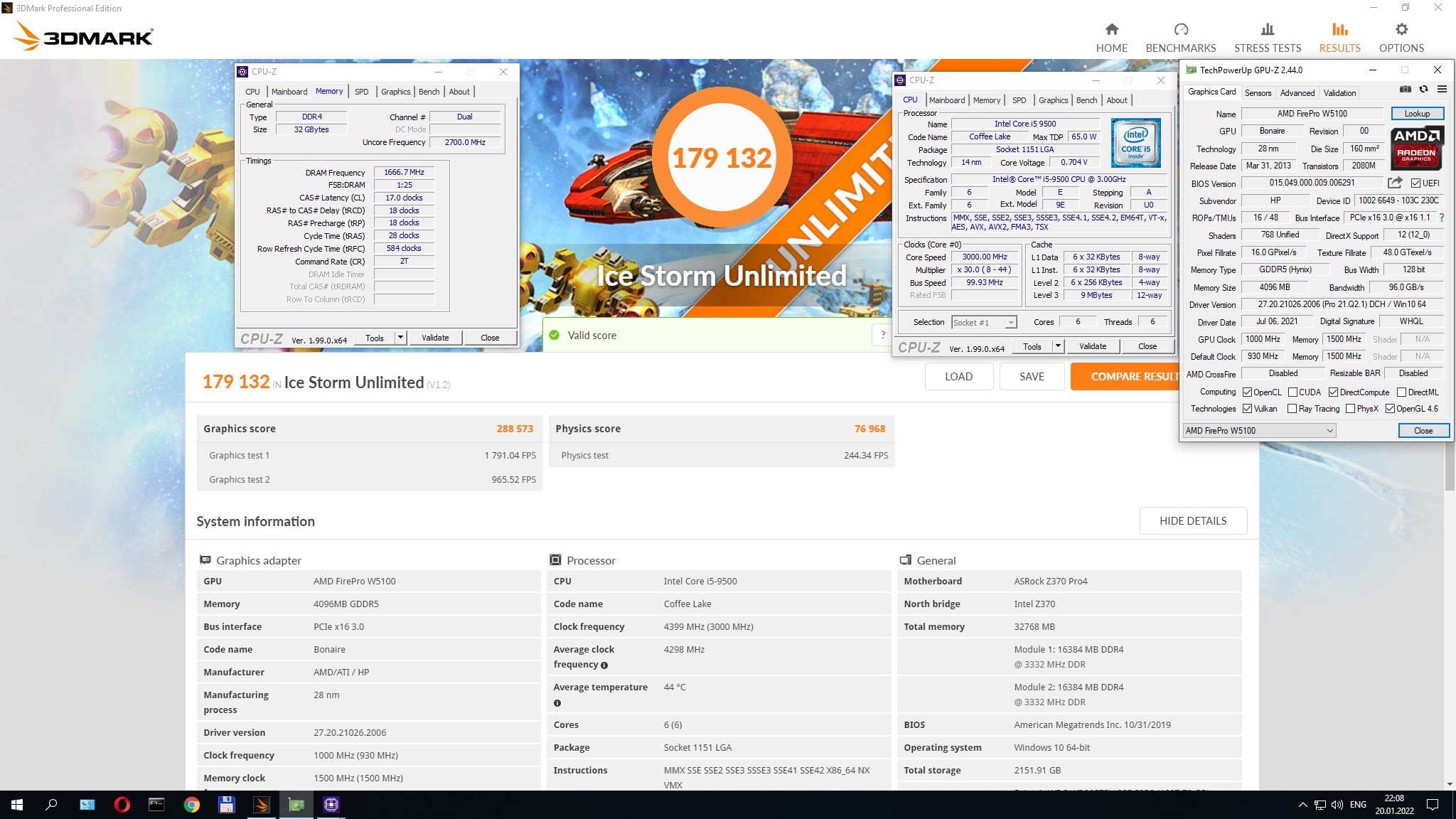This screenshot has width=1456, height=819.
Task: Switch to Sensors tab in GPU-Z
Action: (x=1258, y=93)
